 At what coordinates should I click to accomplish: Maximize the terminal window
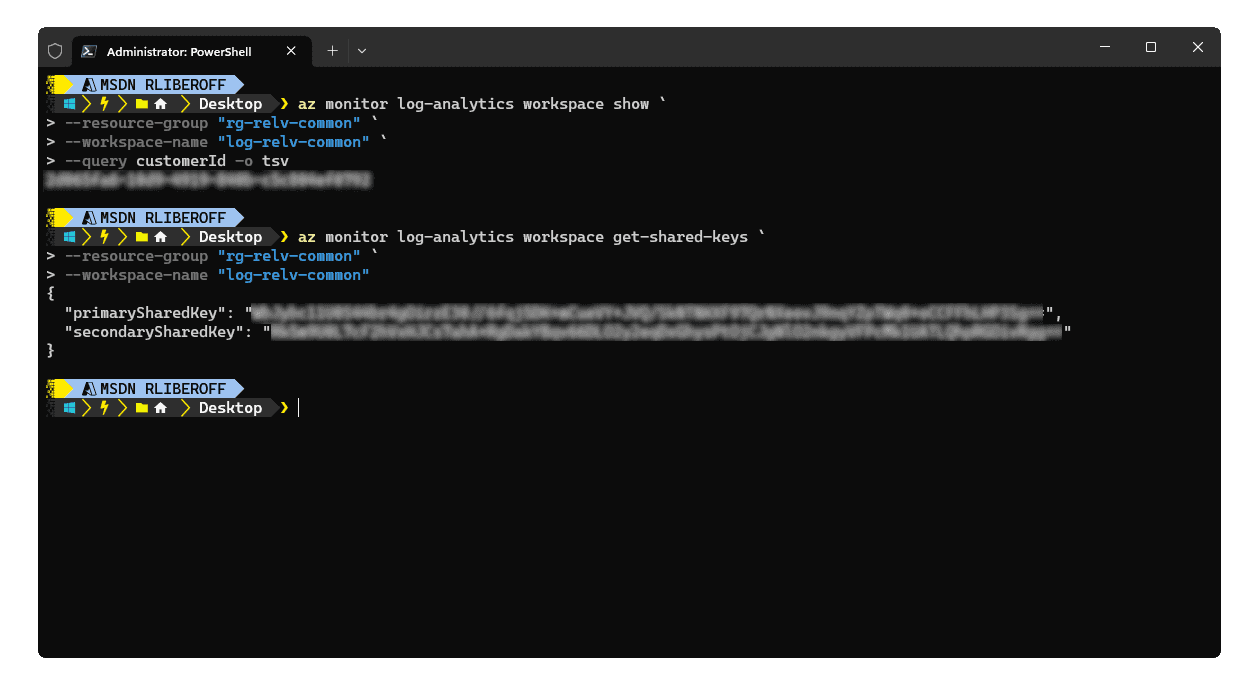[x=1151, y=47]
